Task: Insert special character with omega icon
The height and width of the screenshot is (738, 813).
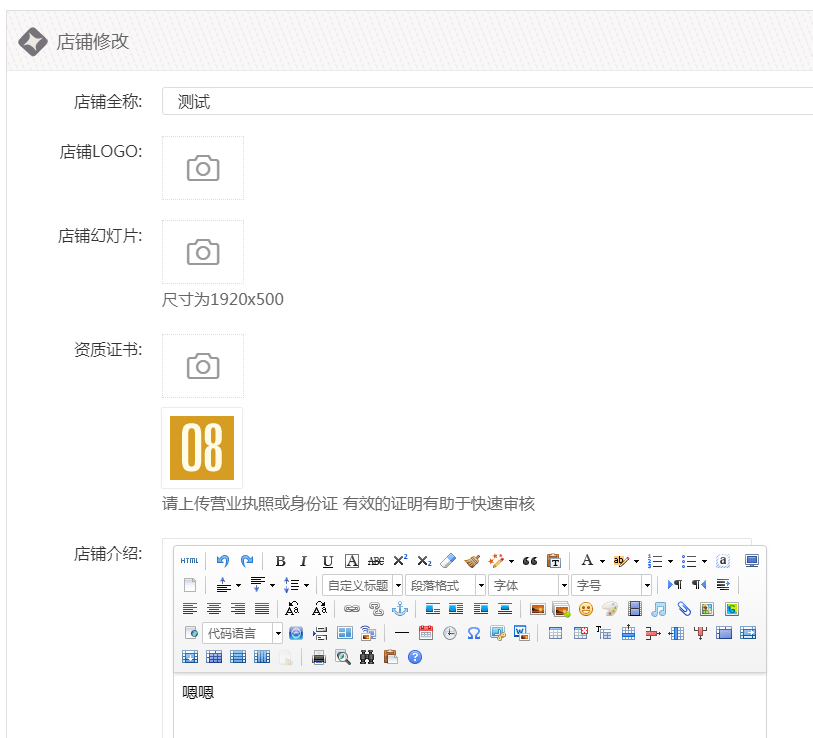Action: click(x=474, y=633)
